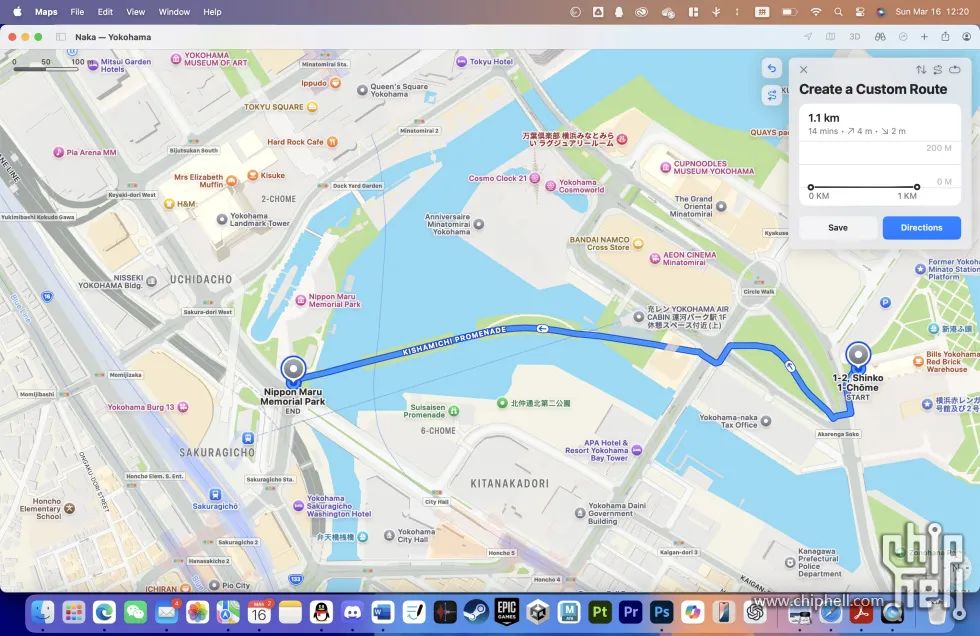
Task: Open the Window menu
Action: point(174,12)
